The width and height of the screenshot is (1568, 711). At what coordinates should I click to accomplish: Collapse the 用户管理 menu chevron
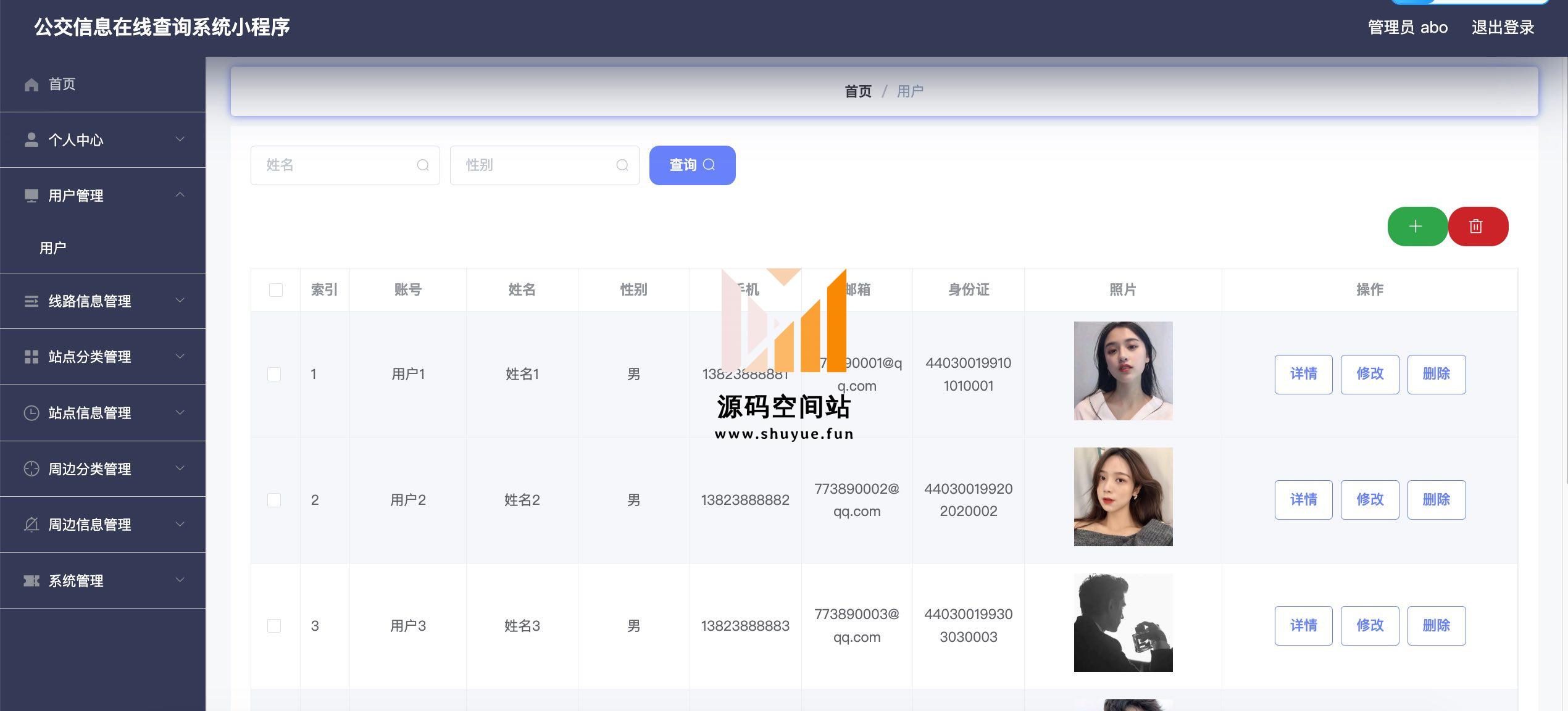(180, 194)
